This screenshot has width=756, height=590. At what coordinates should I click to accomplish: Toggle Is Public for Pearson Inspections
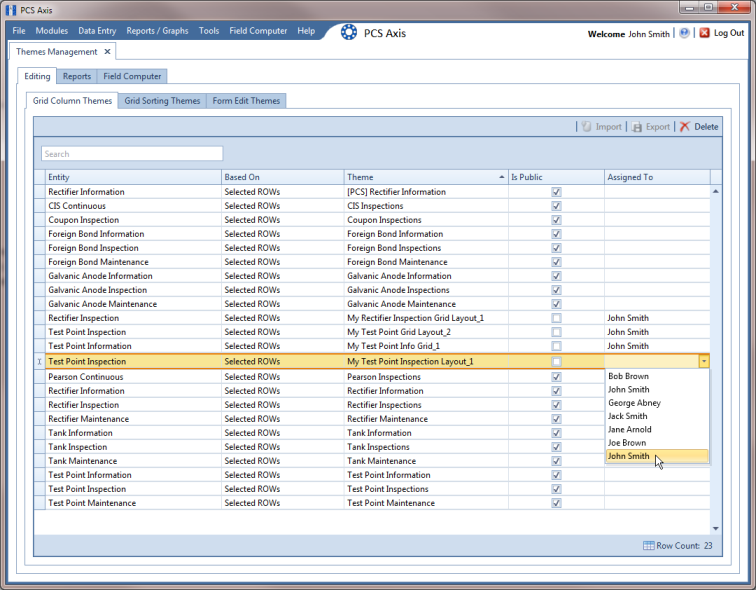coord(556,377)
